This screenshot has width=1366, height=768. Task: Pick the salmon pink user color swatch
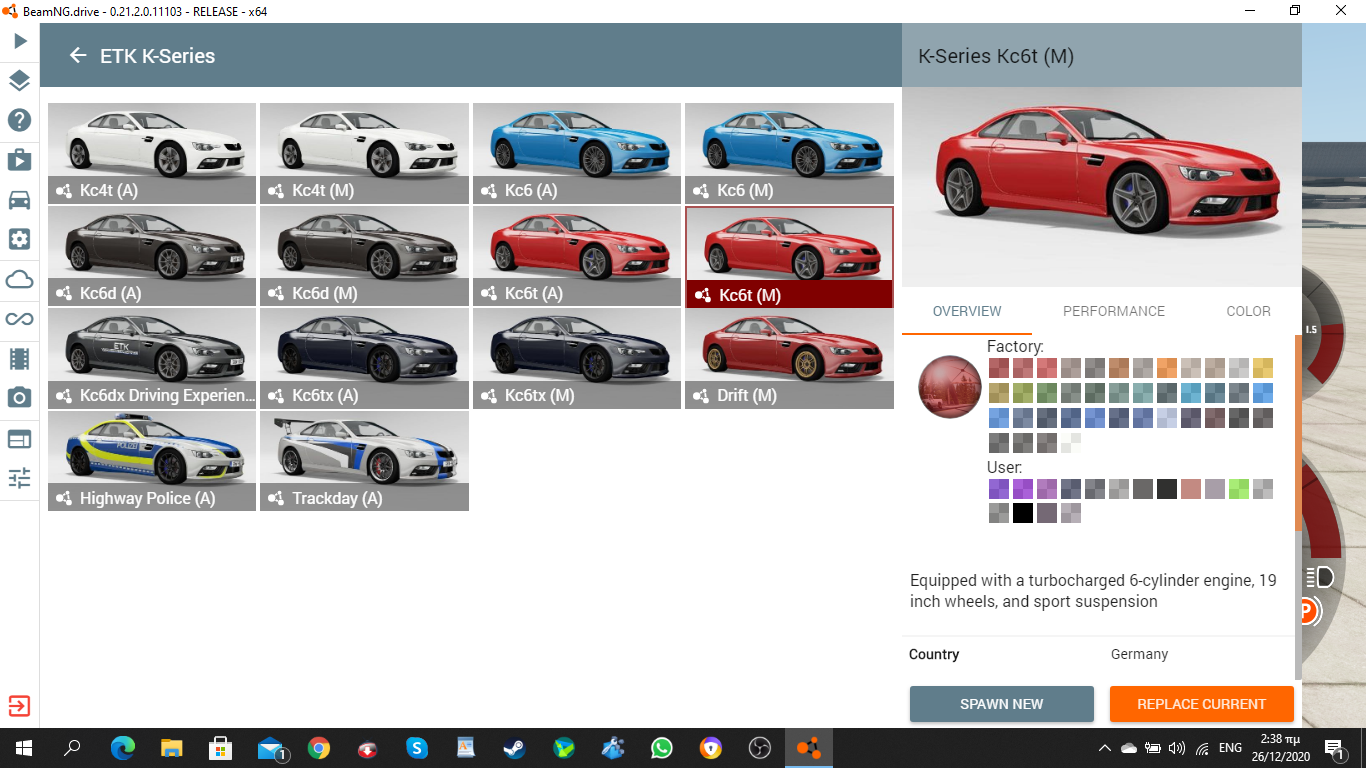click(1191, 489)
